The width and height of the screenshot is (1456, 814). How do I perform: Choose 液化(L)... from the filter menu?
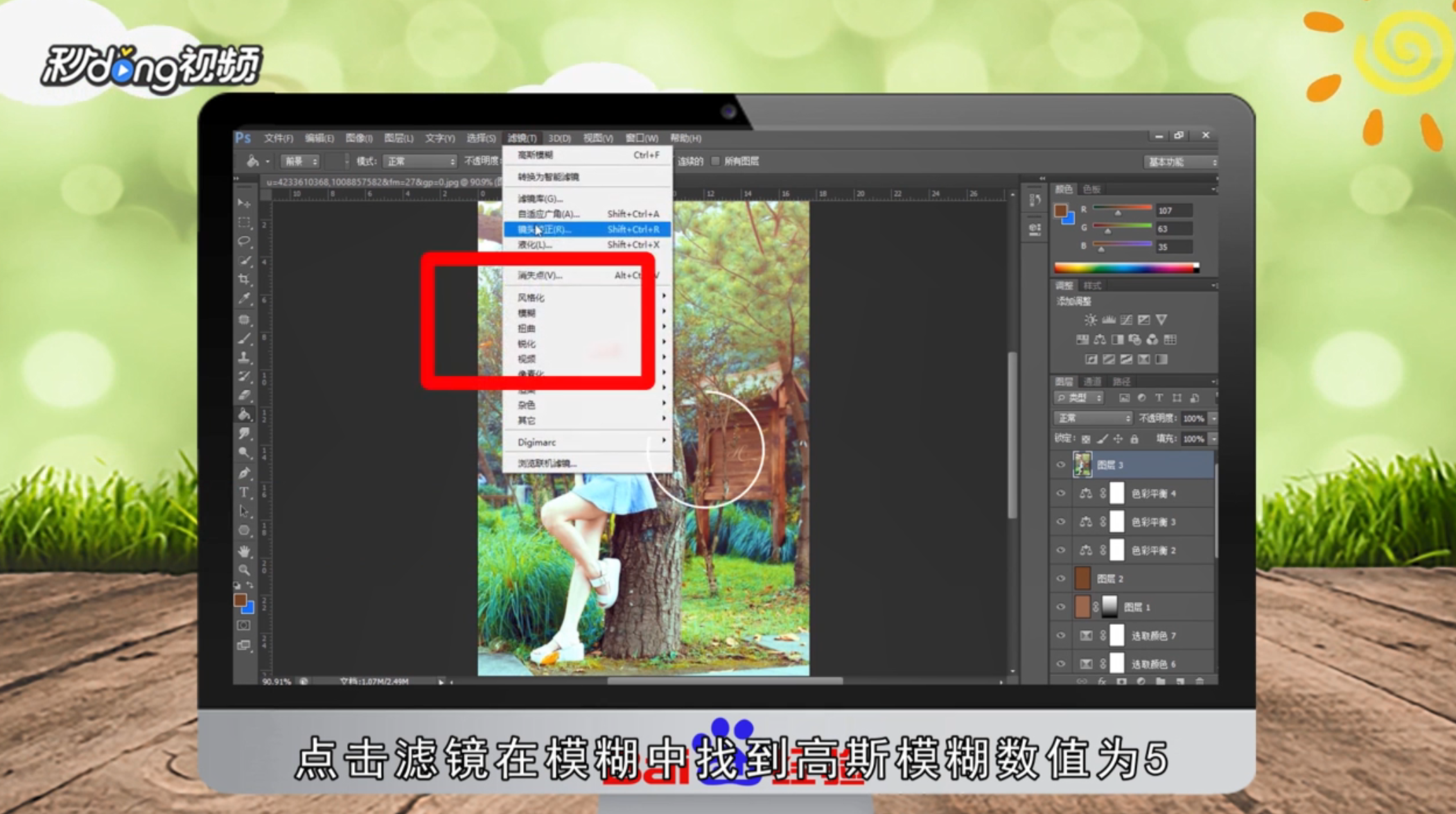click(587, 245)
